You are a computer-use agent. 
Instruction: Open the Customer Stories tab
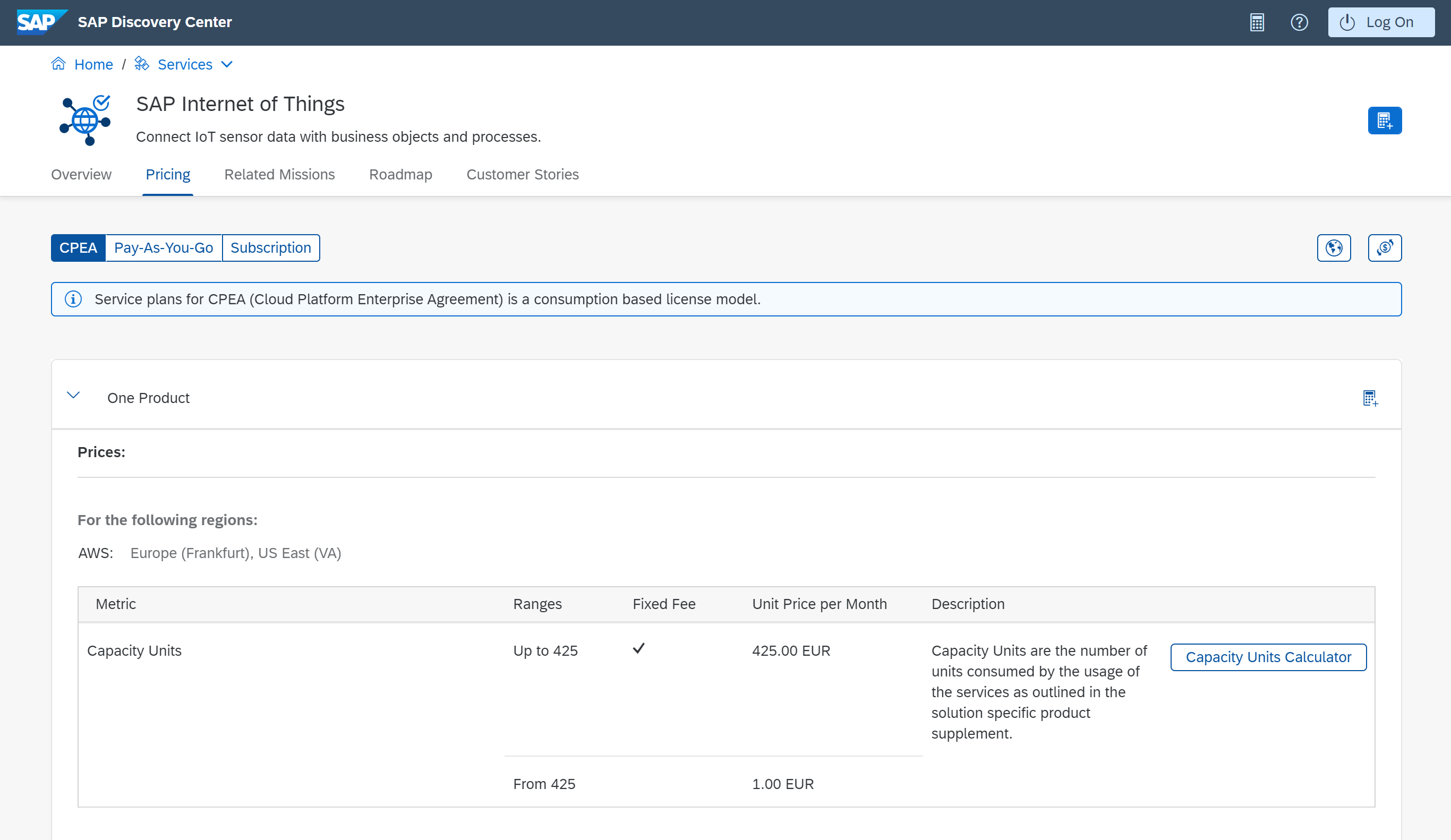pos(522,175)
